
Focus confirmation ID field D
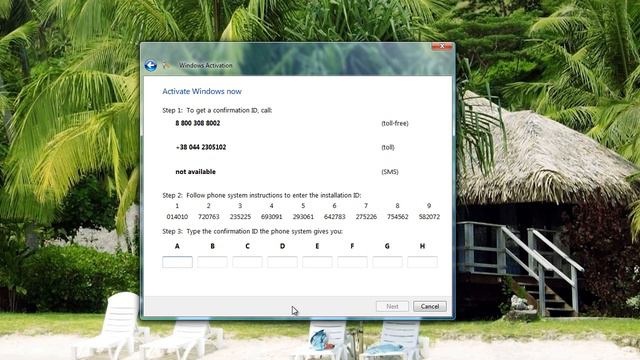(282, 262)
